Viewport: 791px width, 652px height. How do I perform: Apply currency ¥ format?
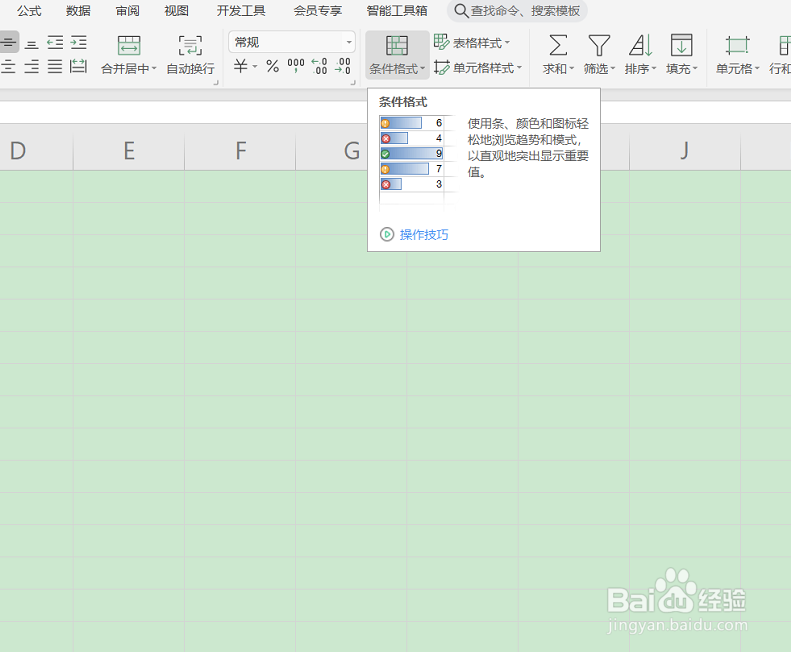point(240,66)
